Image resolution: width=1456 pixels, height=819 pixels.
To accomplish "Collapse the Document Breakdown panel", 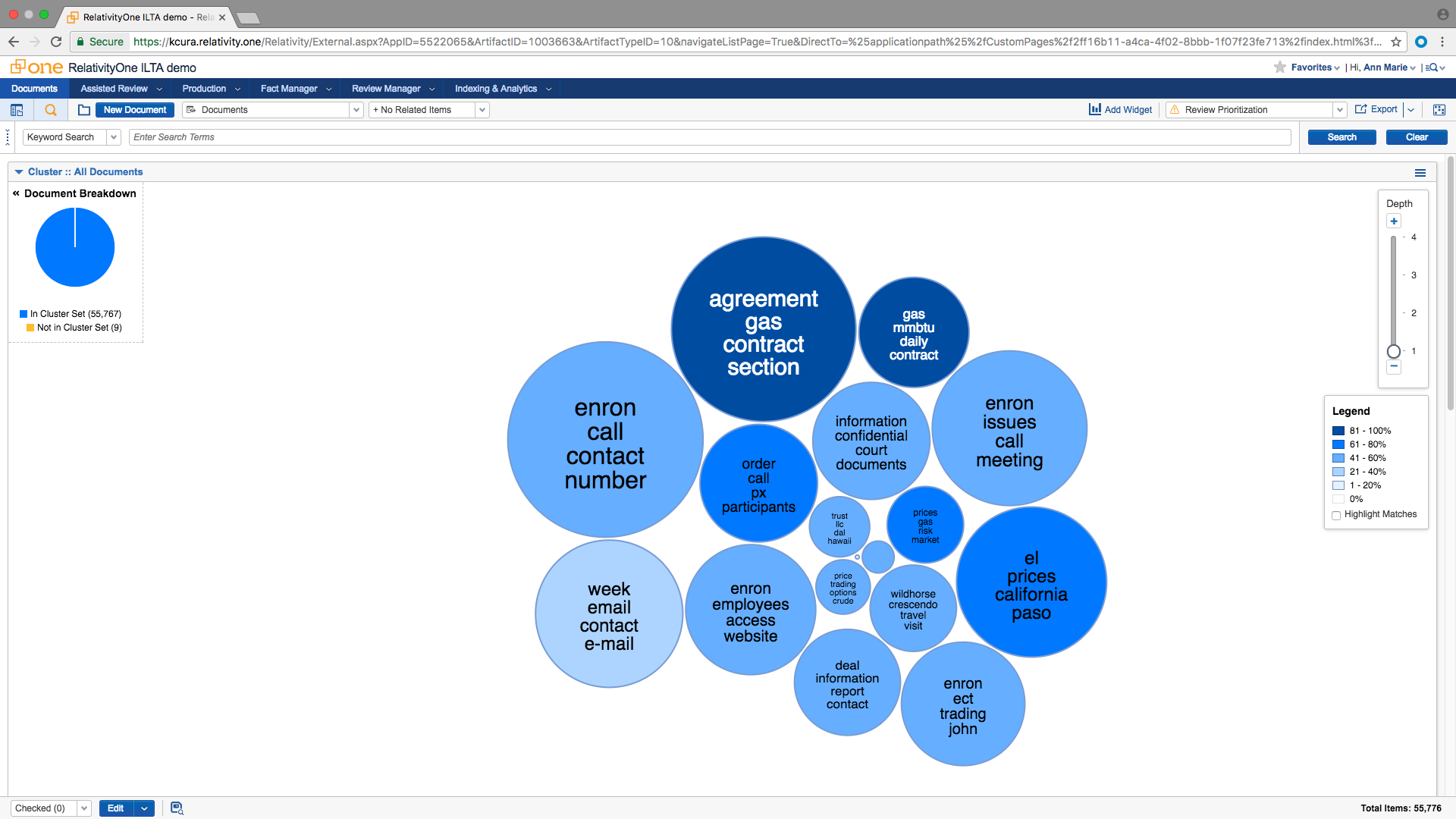I will pos(16,193).
